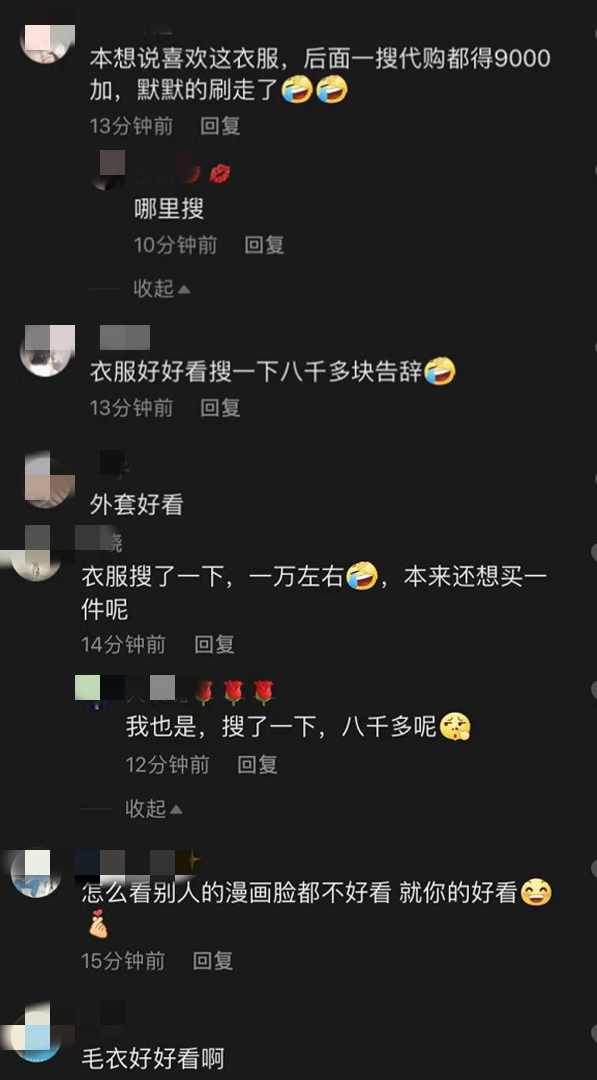Reply to the 我也是，搜了一下 comment
The width and height of the screenshot is (597, 1080).
[x=257, y=765]
